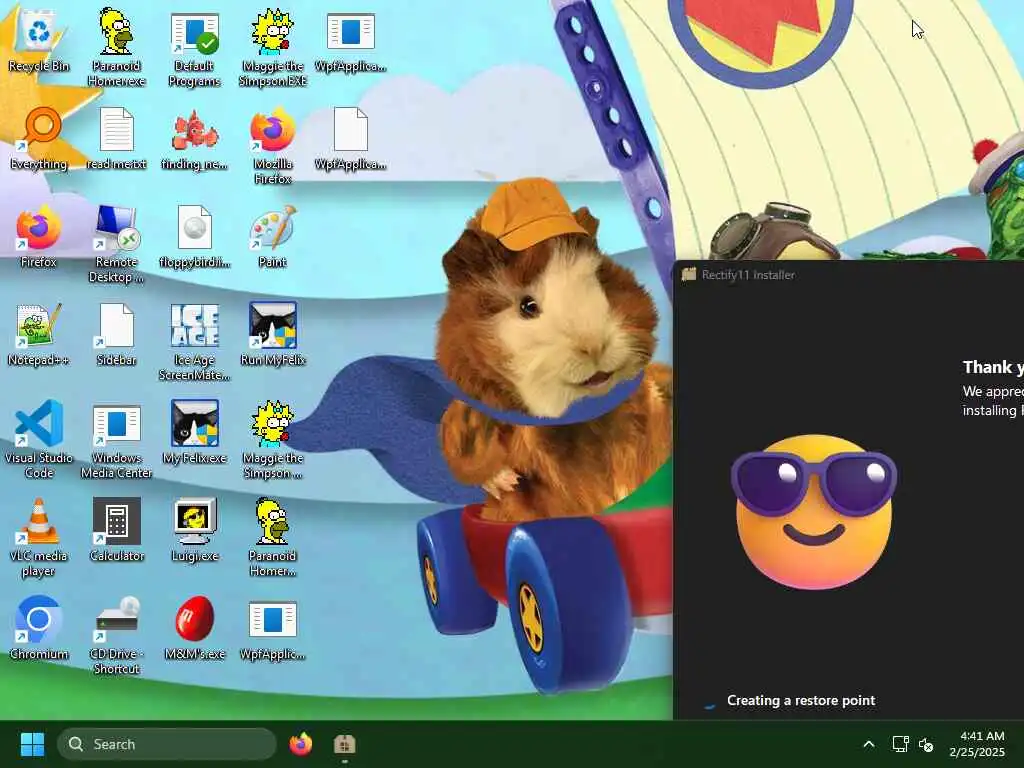The height and width of the screenshot is (768, 1024).
Task: Open the network status tray icon
Action: pyautogui.click(x=901, y=744)
